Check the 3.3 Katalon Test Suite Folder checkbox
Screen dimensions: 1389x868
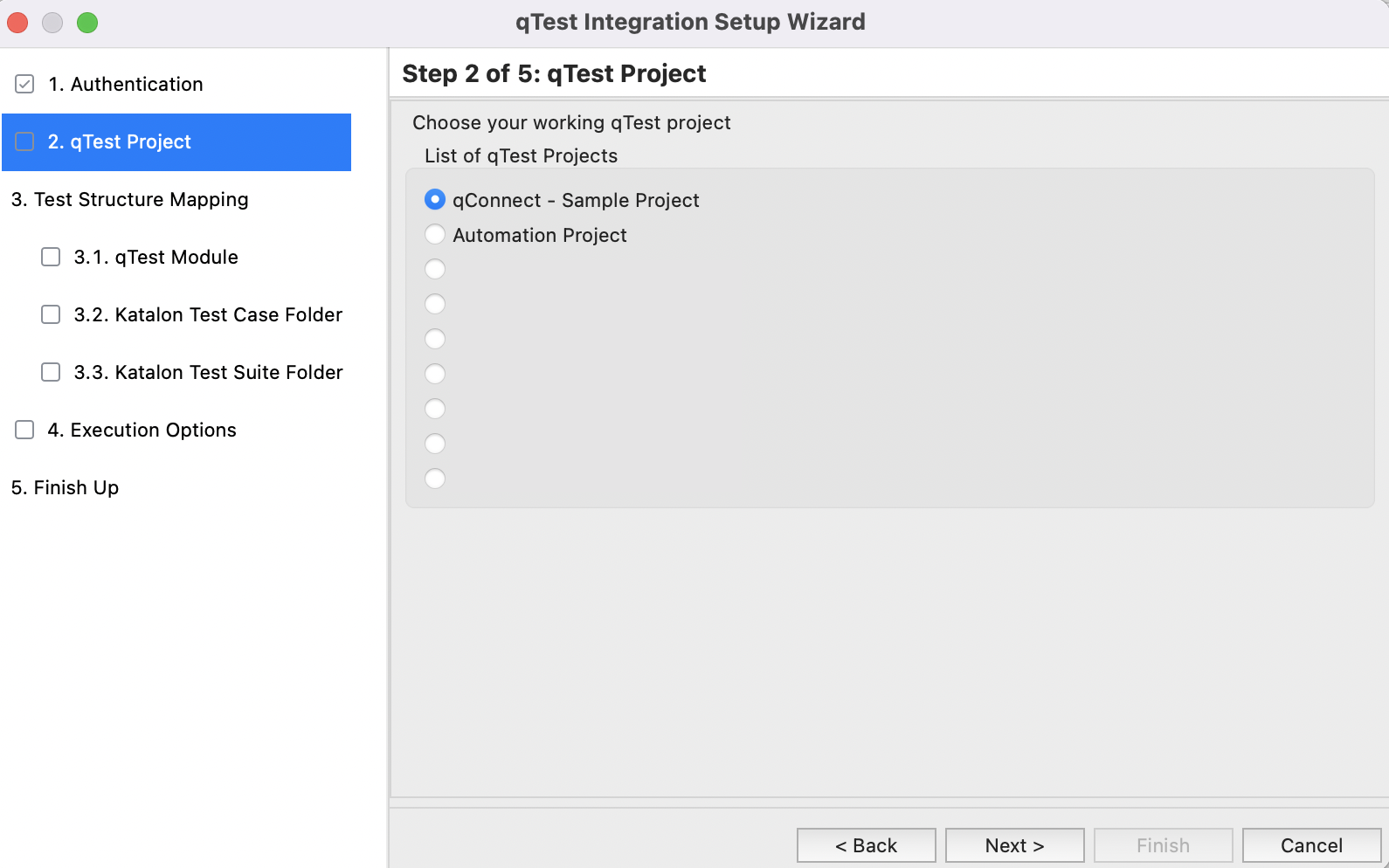50,372
